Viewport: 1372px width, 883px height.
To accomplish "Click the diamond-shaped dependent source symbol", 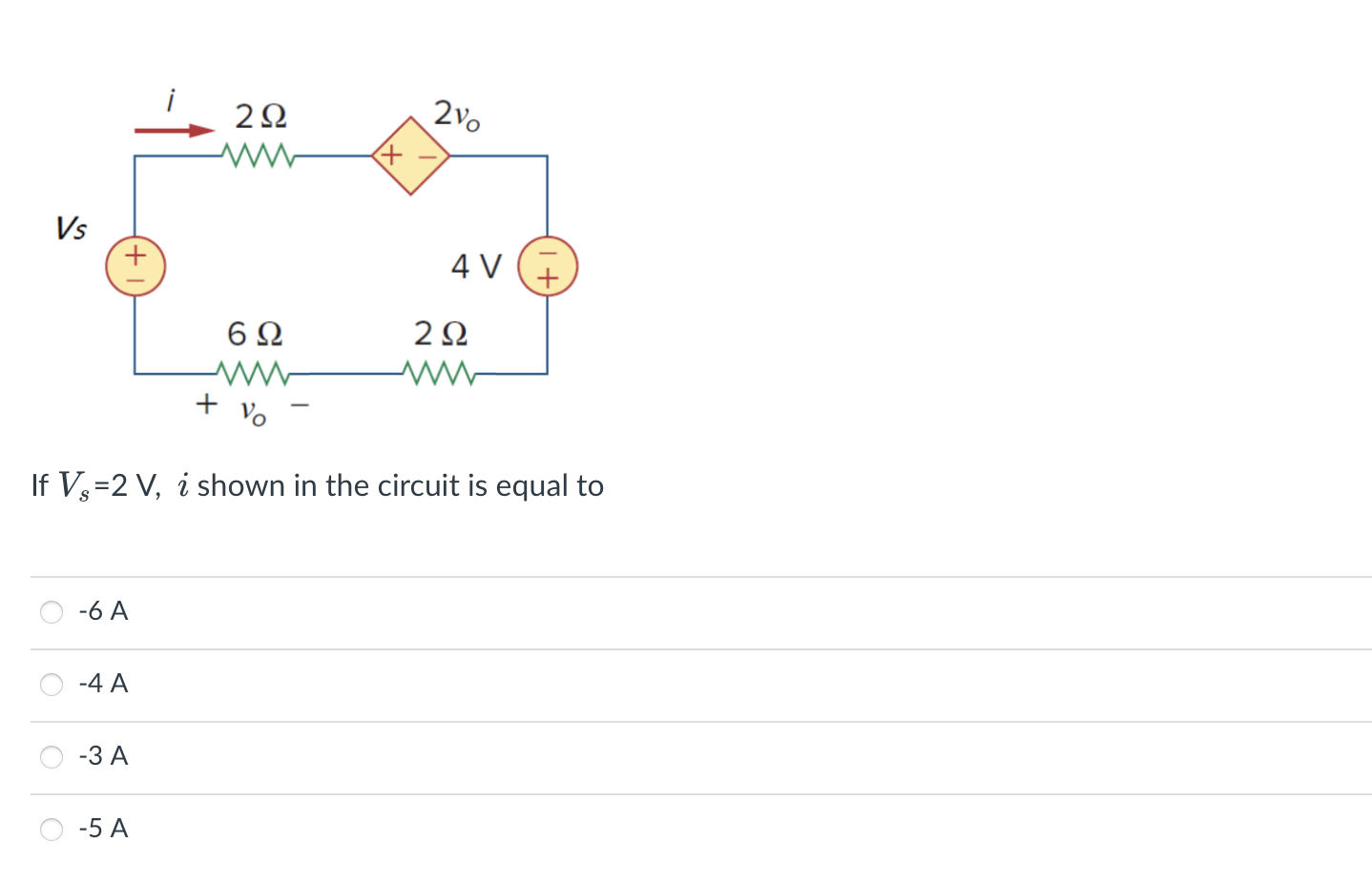I will coord(411,155).
